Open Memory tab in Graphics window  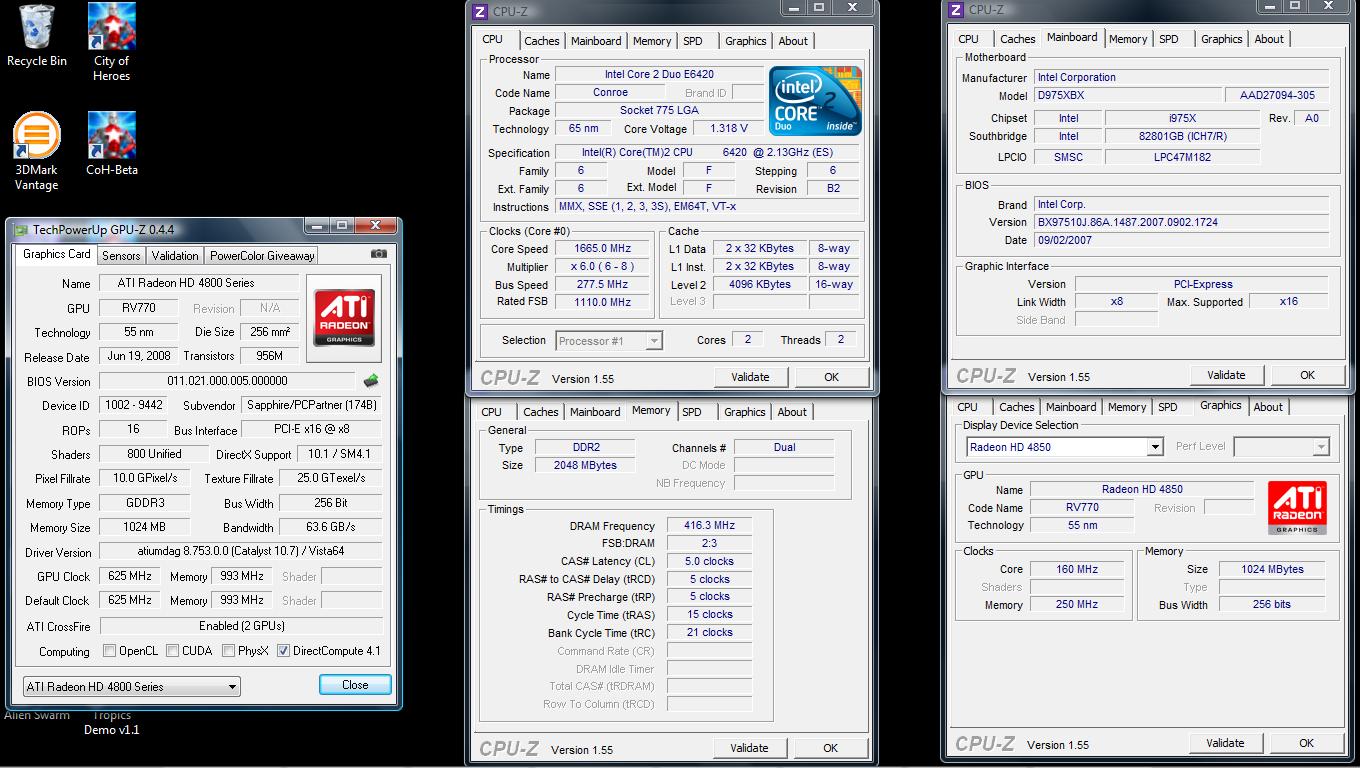[x=1127, y=407]
